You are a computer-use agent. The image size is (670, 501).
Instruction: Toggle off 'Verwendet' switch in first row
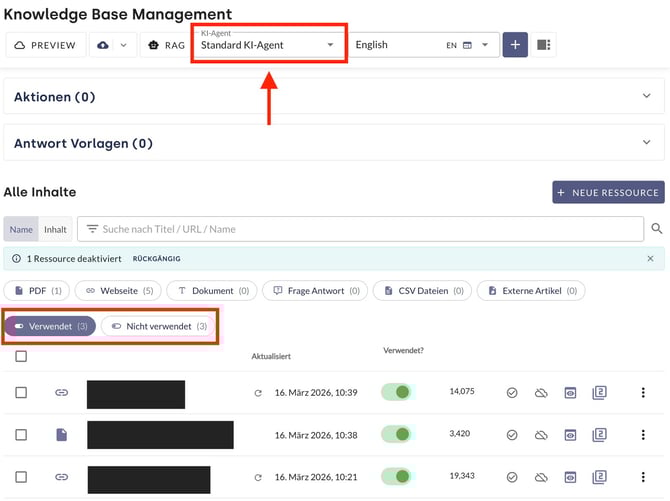(x=396, y=393)
